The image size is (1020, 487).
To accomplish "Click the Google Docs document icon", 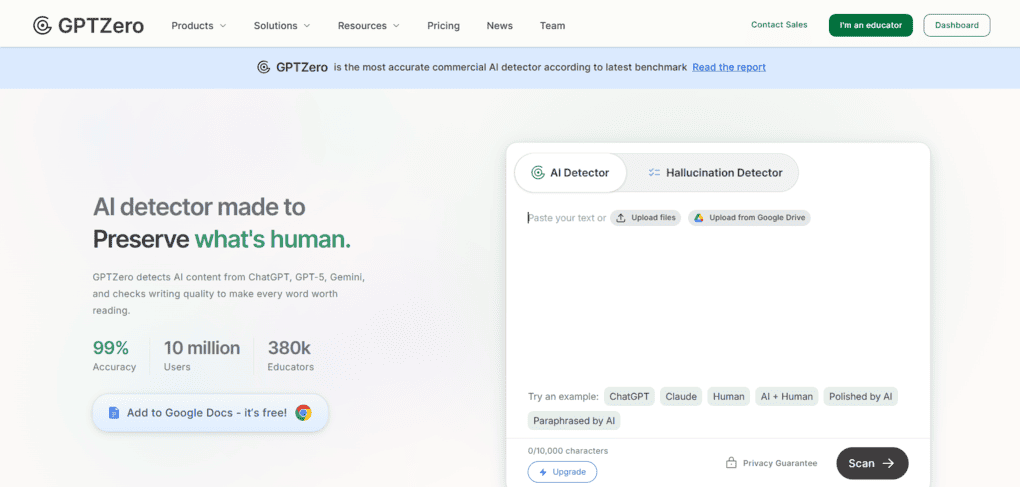I will (x=114, y=412).
